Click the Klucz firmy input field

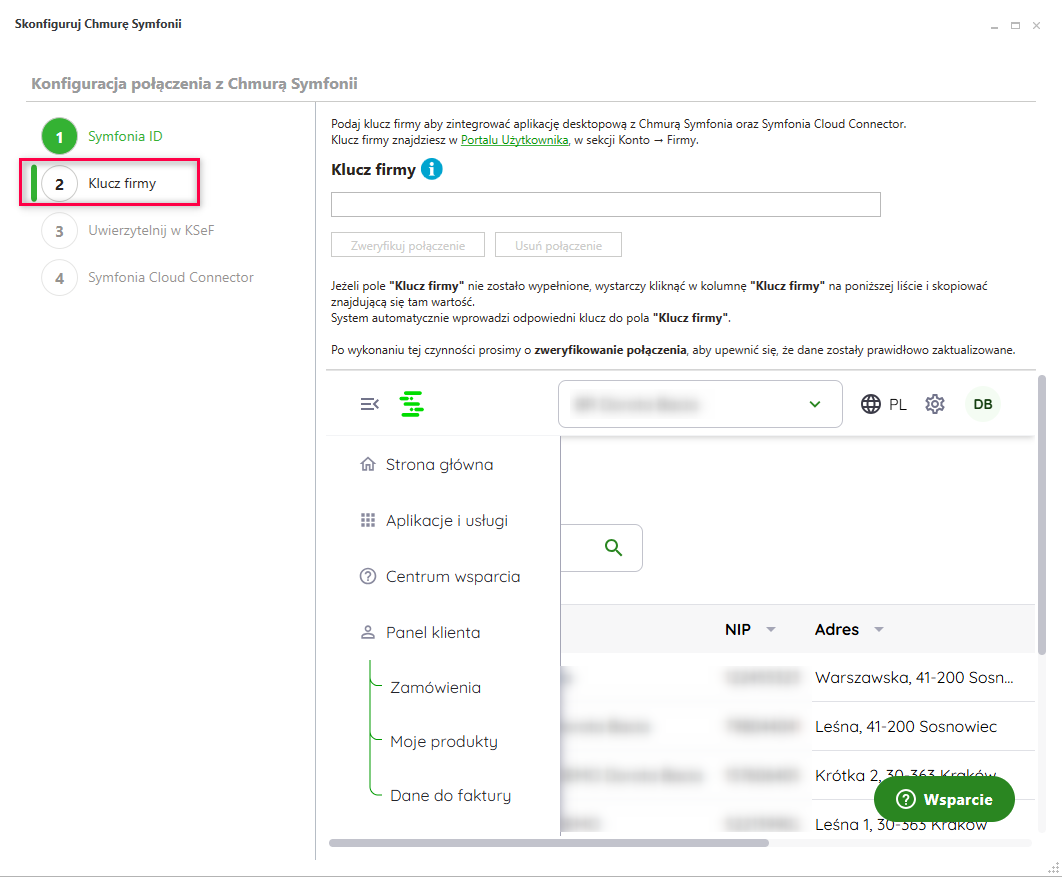tap(605, 205)
